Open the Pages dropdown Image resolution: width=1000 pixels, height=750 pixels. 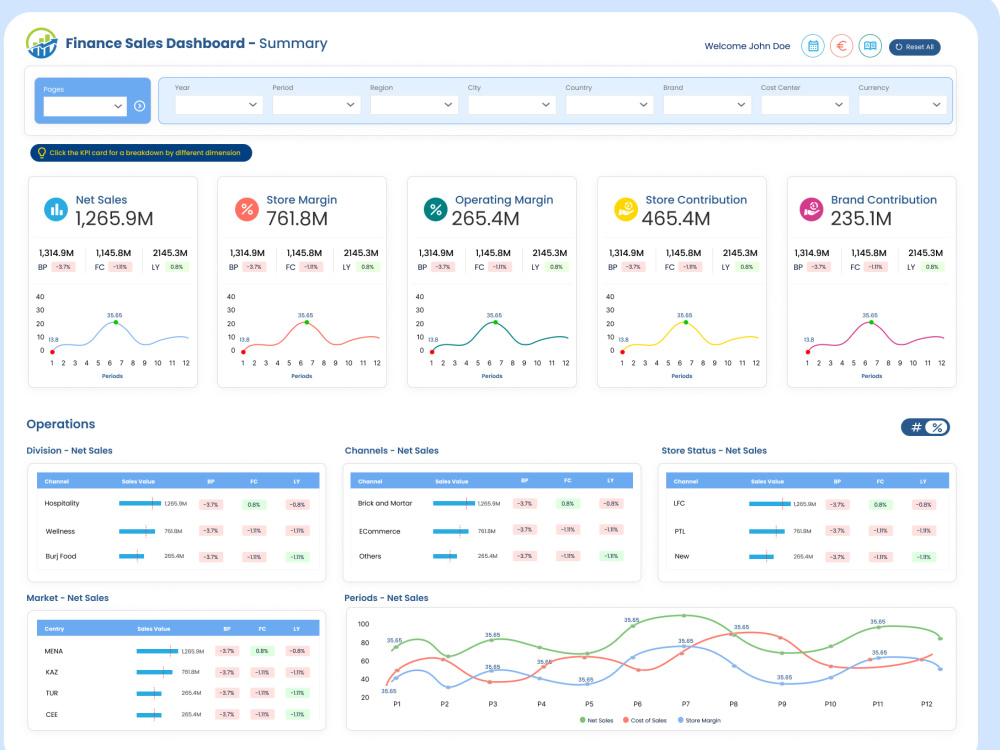[85, 106]
